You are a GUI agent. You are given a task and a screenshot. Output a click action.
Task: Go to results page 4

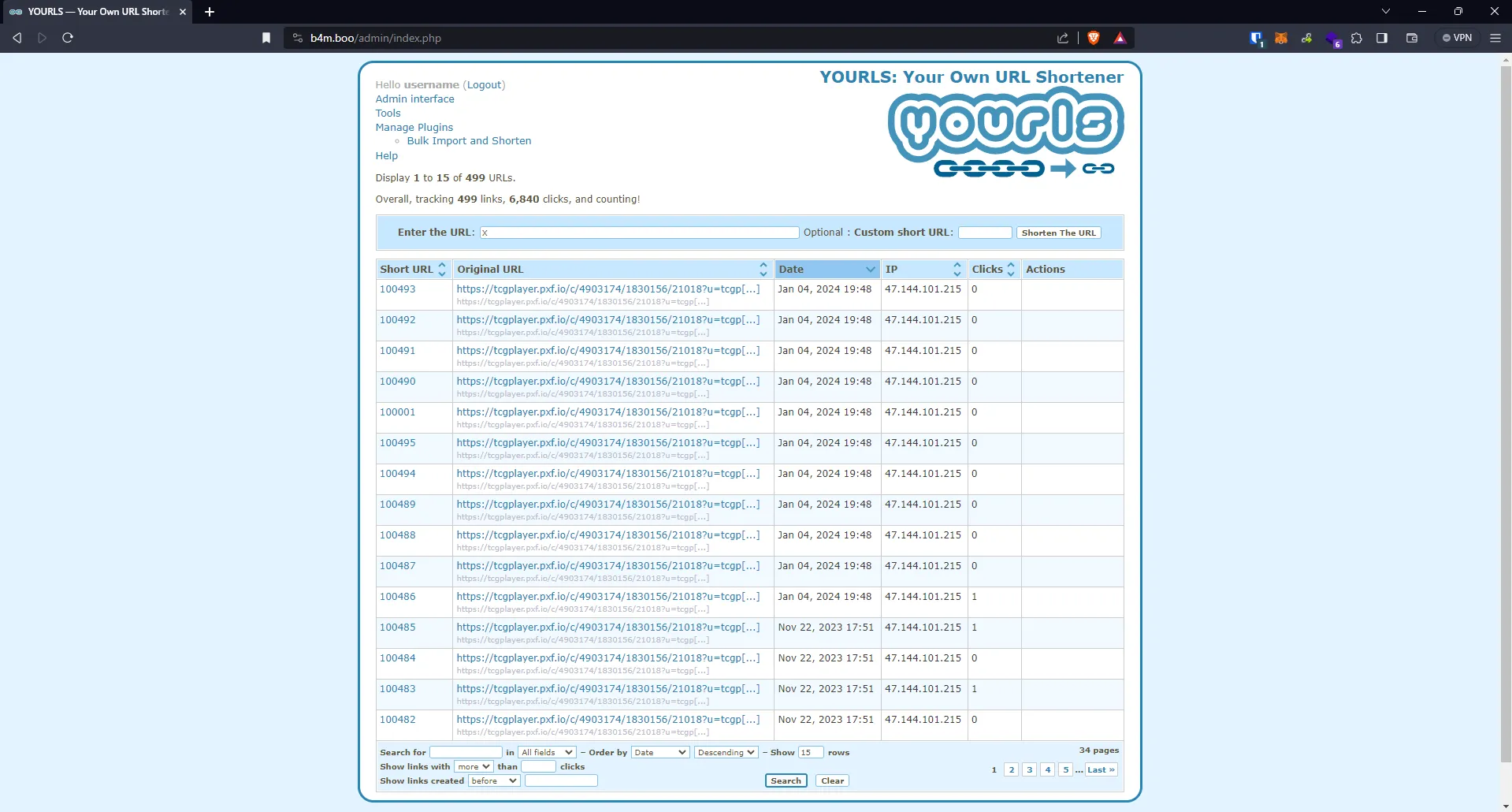pos(1047,769)
